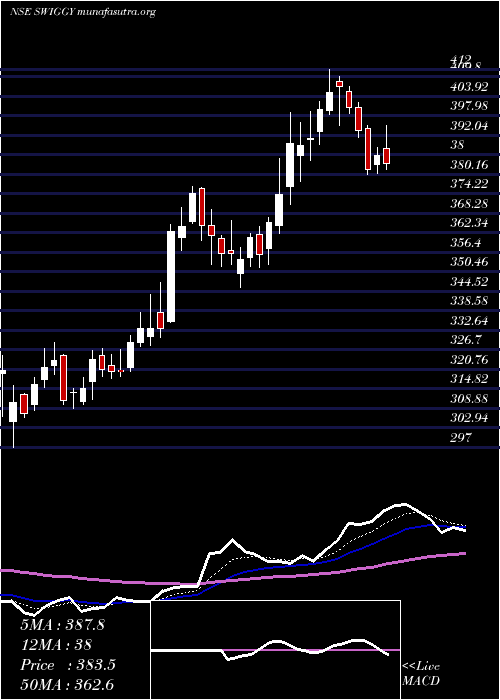Viewport: 500px width, 700px height.
Task: Click the 356.4 price axis label
Action: click(466, 243)
